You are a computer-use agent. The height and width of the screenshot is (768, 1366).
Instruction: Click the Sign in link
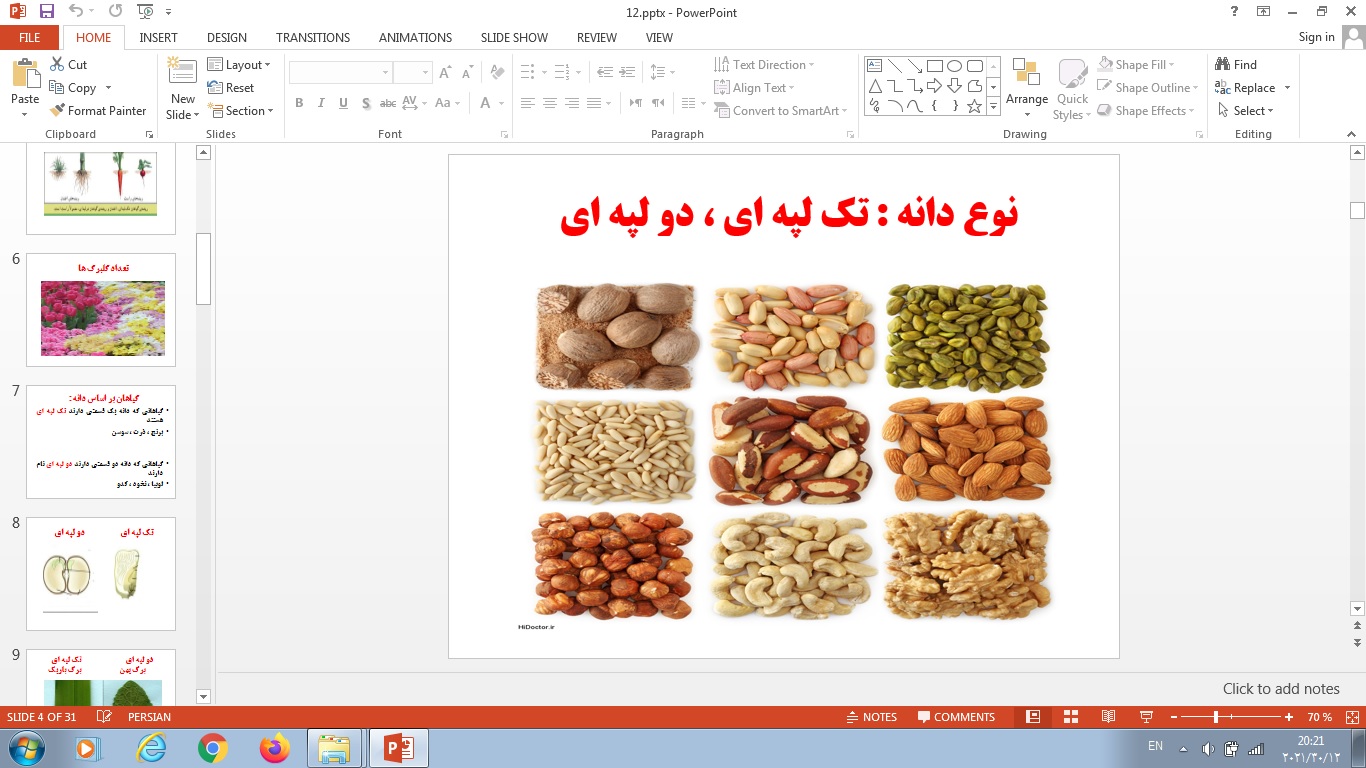click(x=1316, y=37)
